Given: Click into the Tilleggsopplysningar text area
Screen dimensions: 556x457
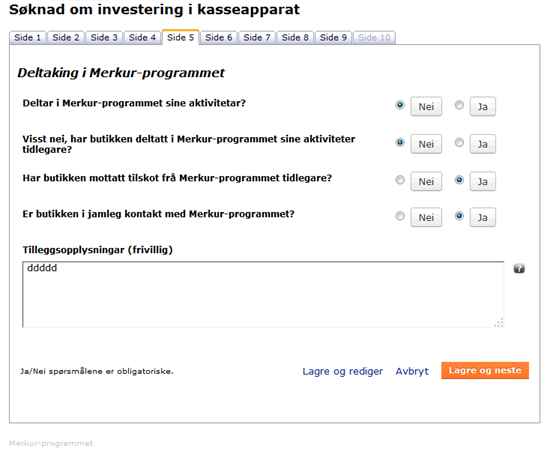Looking at the screenshot, I should pos(263,294).
